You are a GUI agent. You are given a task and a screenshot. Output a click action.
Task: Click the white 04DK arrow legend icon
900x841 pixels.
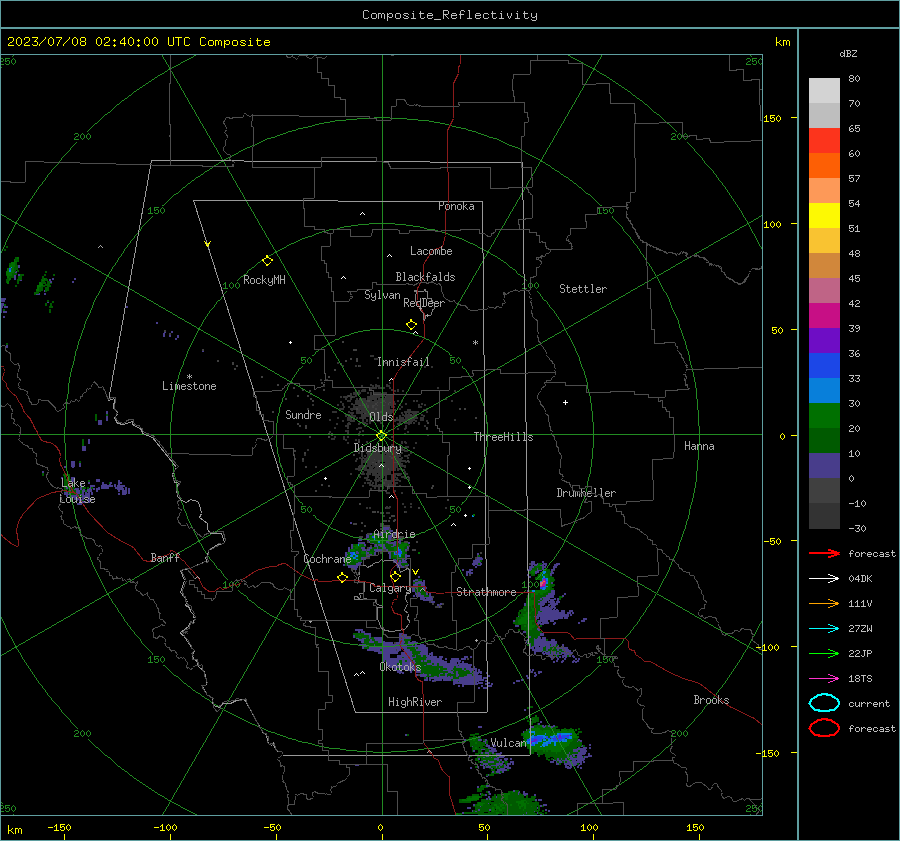point(824,579)
